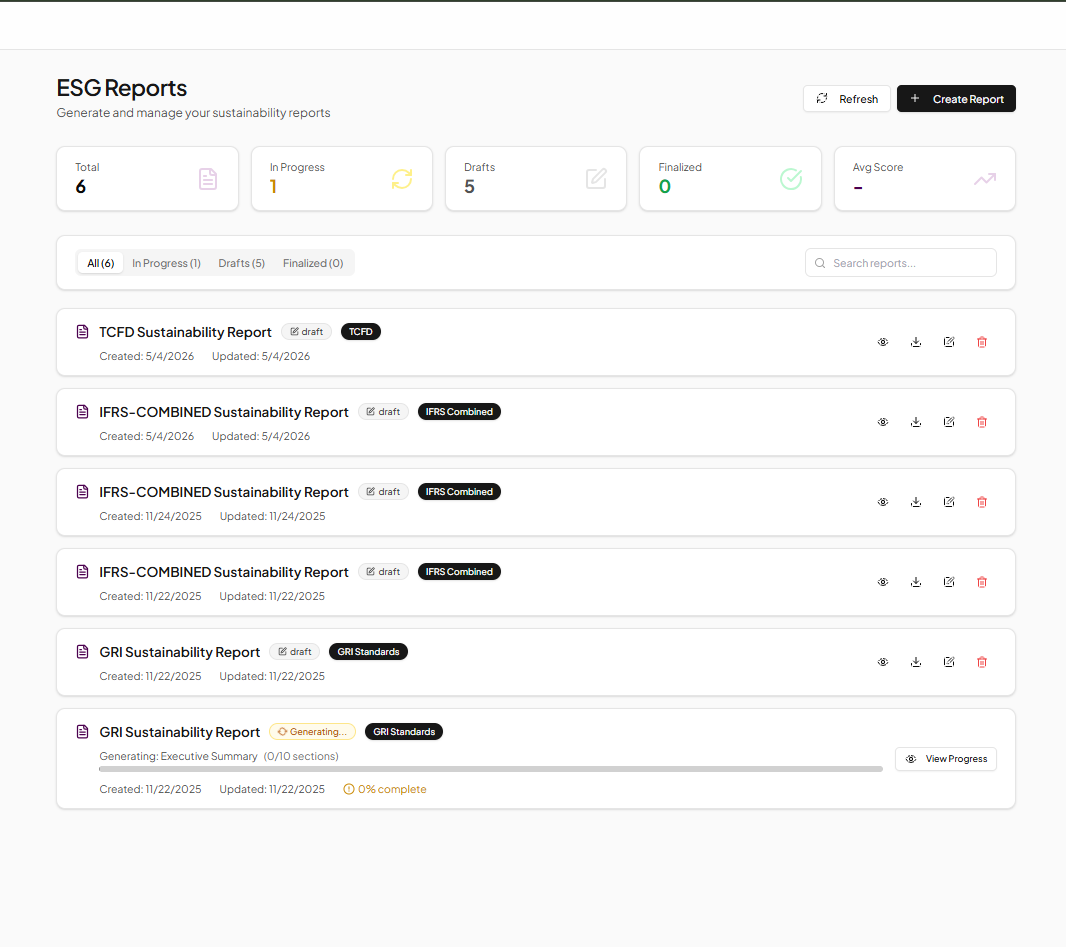The height and width of the screenshot is (947, 1066).
Task: Click the Generating... status badge
Action: 313,731
